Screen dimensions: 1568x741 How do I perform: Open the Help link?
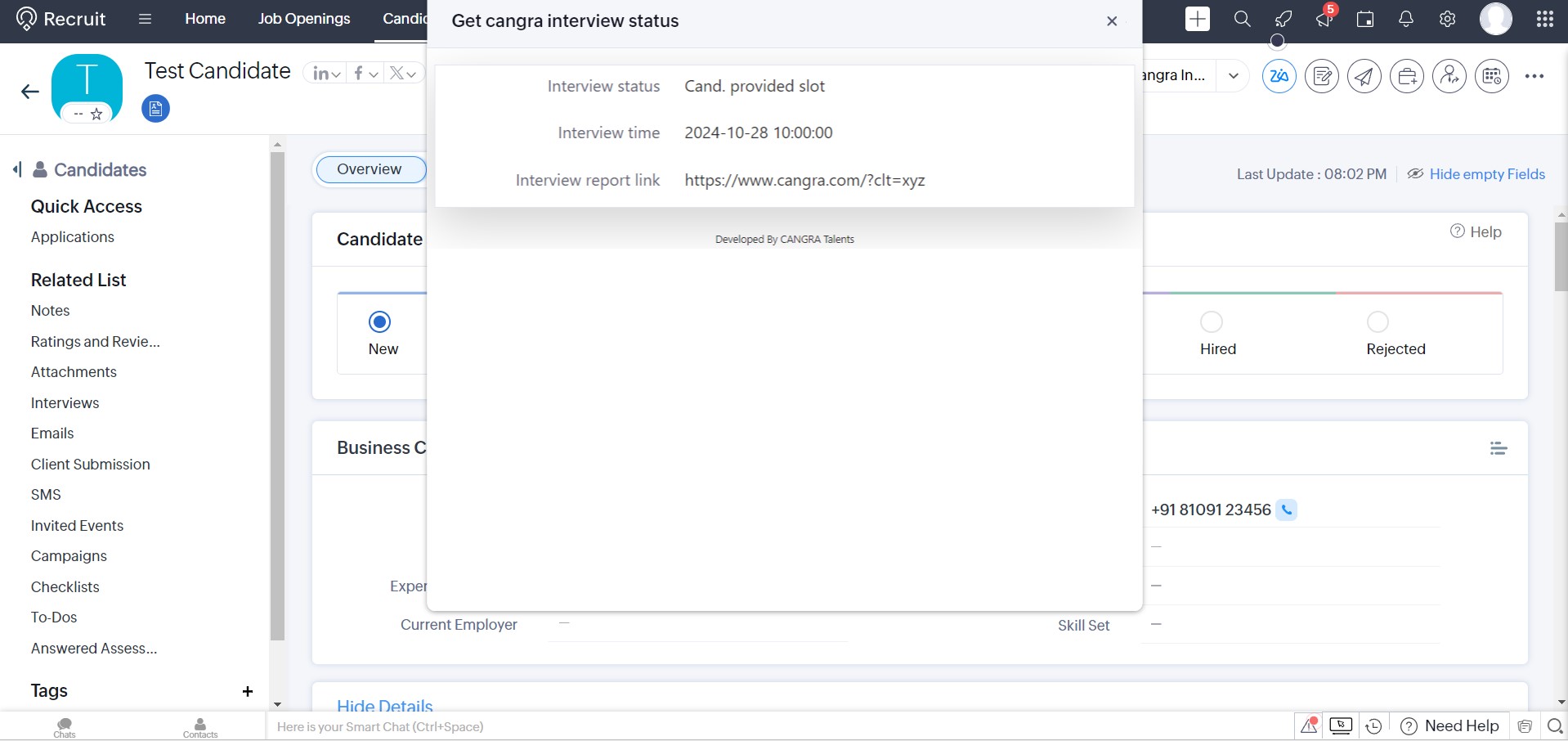click(1476, 232)
